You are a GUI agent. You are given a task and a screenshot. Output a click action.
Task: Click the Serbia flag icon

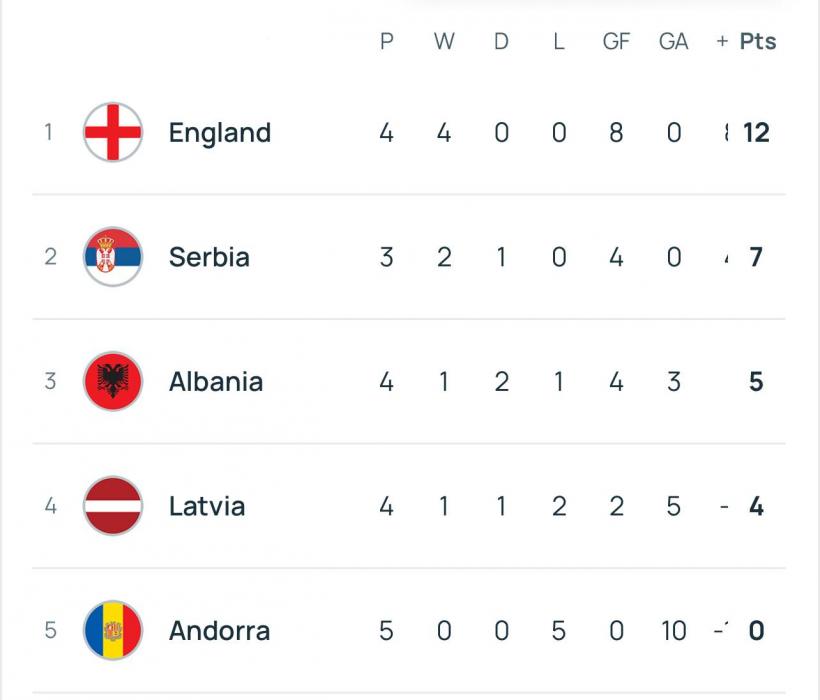click(113, 257)
